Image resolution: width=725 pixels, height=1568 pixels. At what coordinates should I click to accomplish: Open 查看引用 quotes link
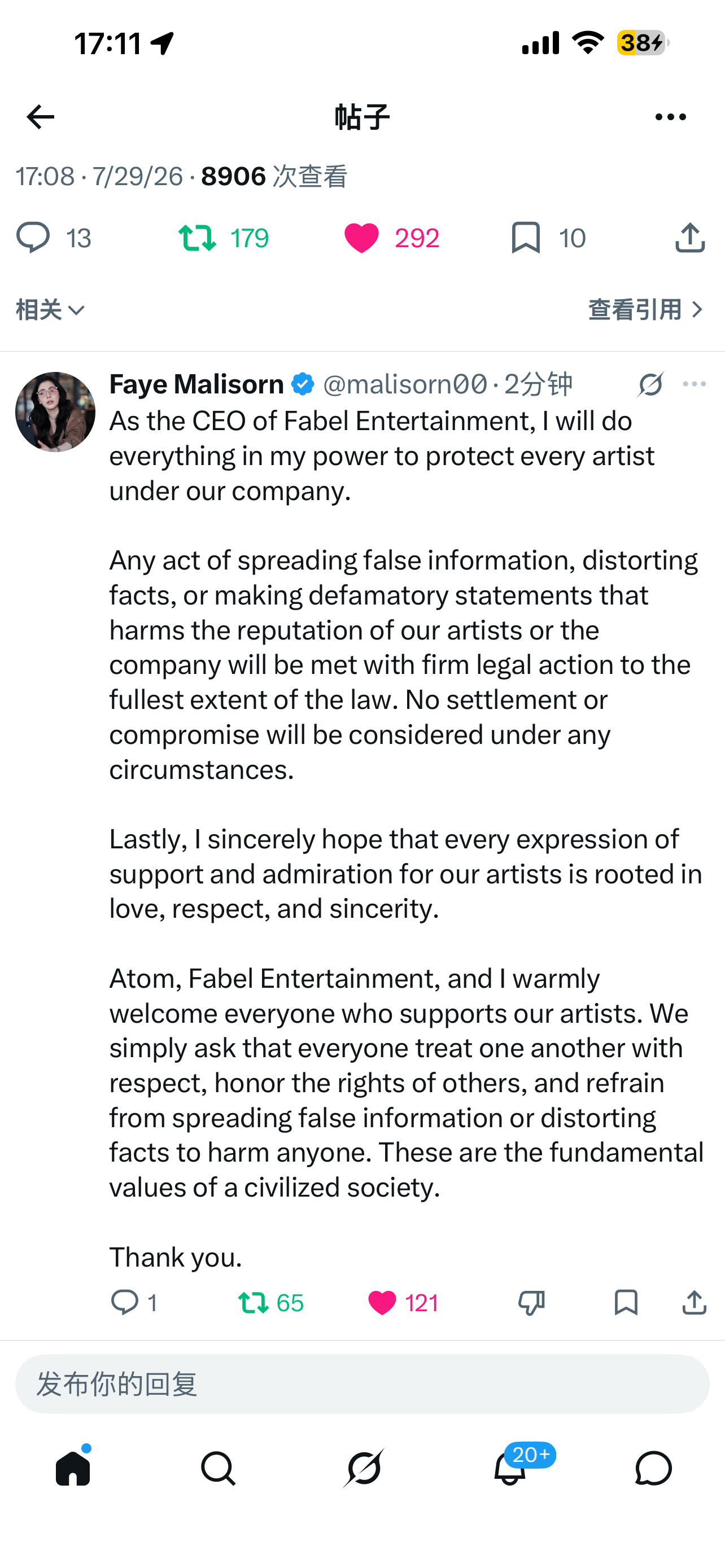click(x=647, y=310)
